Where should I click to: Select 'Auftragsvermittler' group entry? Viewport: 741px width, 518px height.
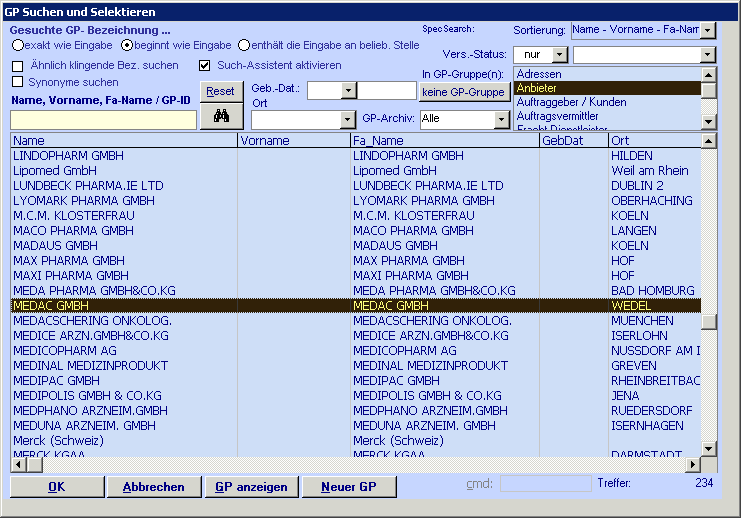[607, 116]
